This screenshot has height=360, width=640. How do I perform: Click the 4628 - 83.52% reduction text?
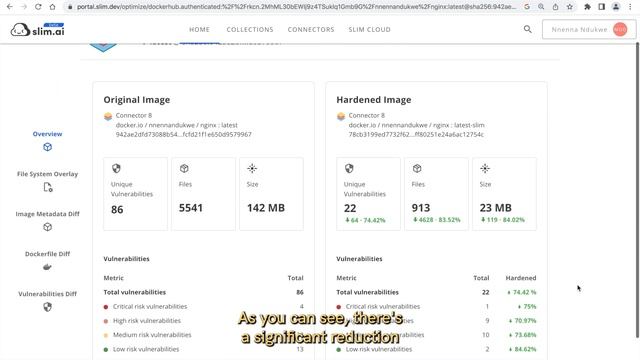437,220
